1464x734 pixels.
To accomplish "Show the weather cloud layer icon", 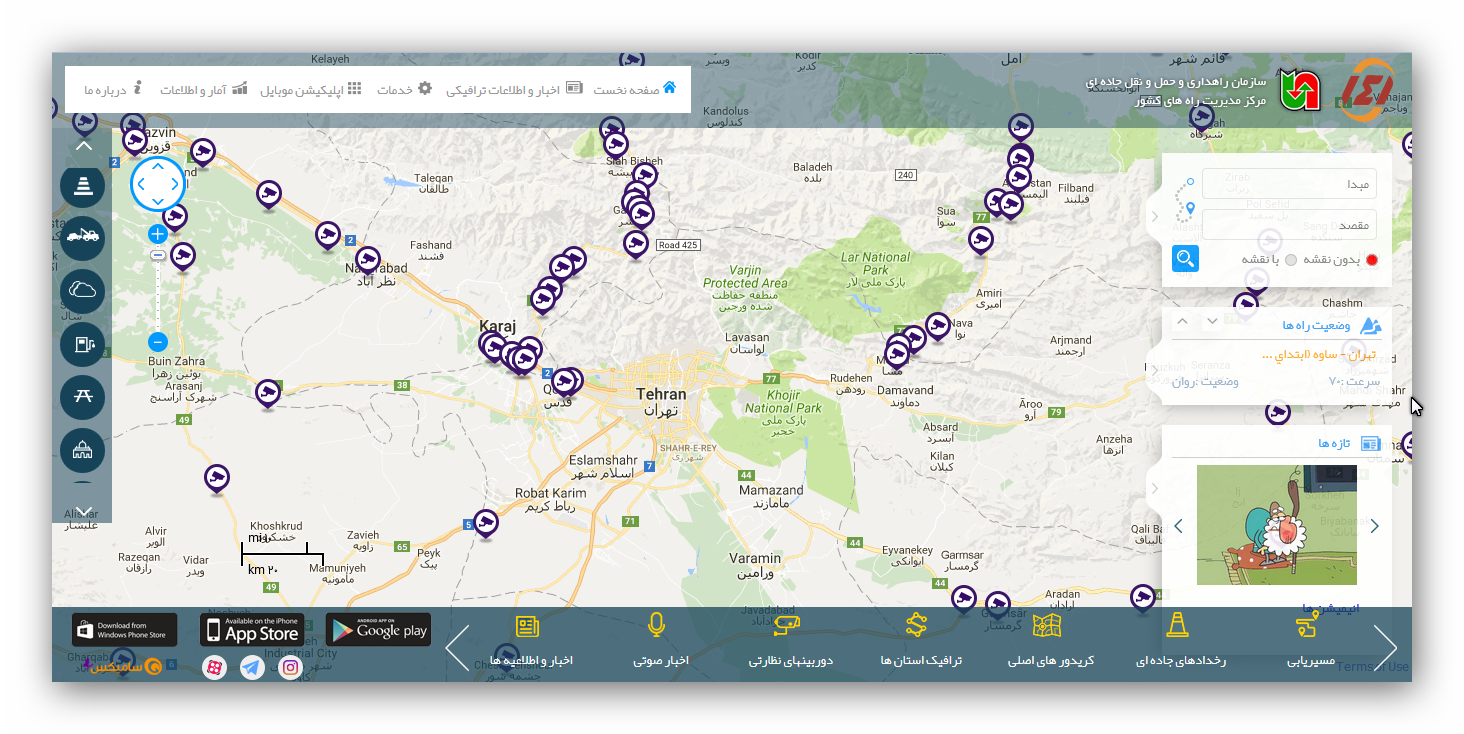I will [82, 291].
